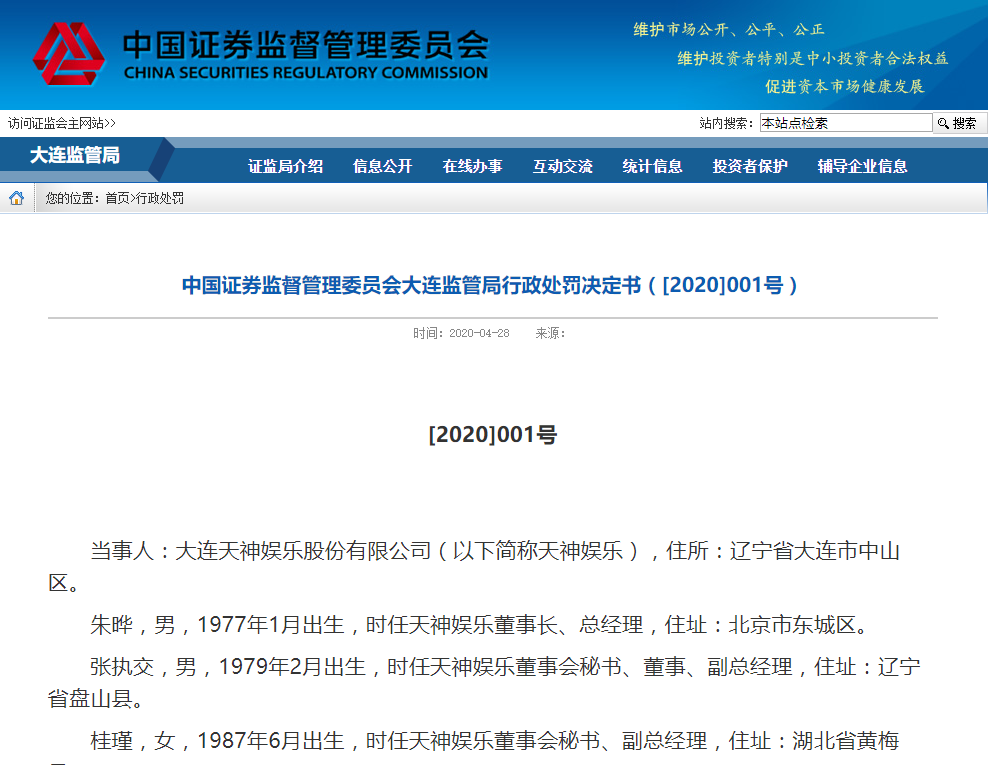988x765 pixels.
Task: Open the 证监局介绍 menu item
Action: point(285,166)
